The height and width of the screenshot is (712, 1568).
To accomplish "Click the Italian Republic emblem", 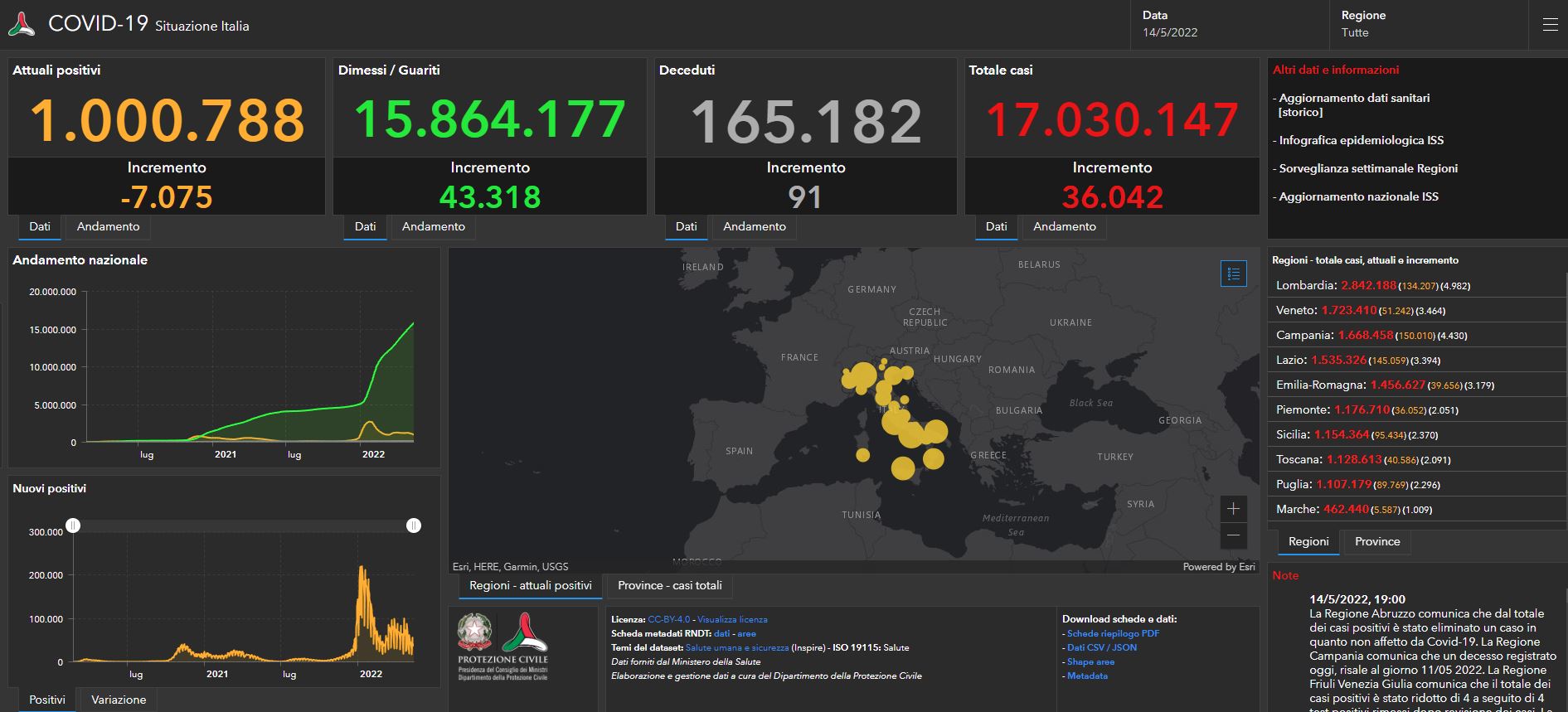I will 474,632.
